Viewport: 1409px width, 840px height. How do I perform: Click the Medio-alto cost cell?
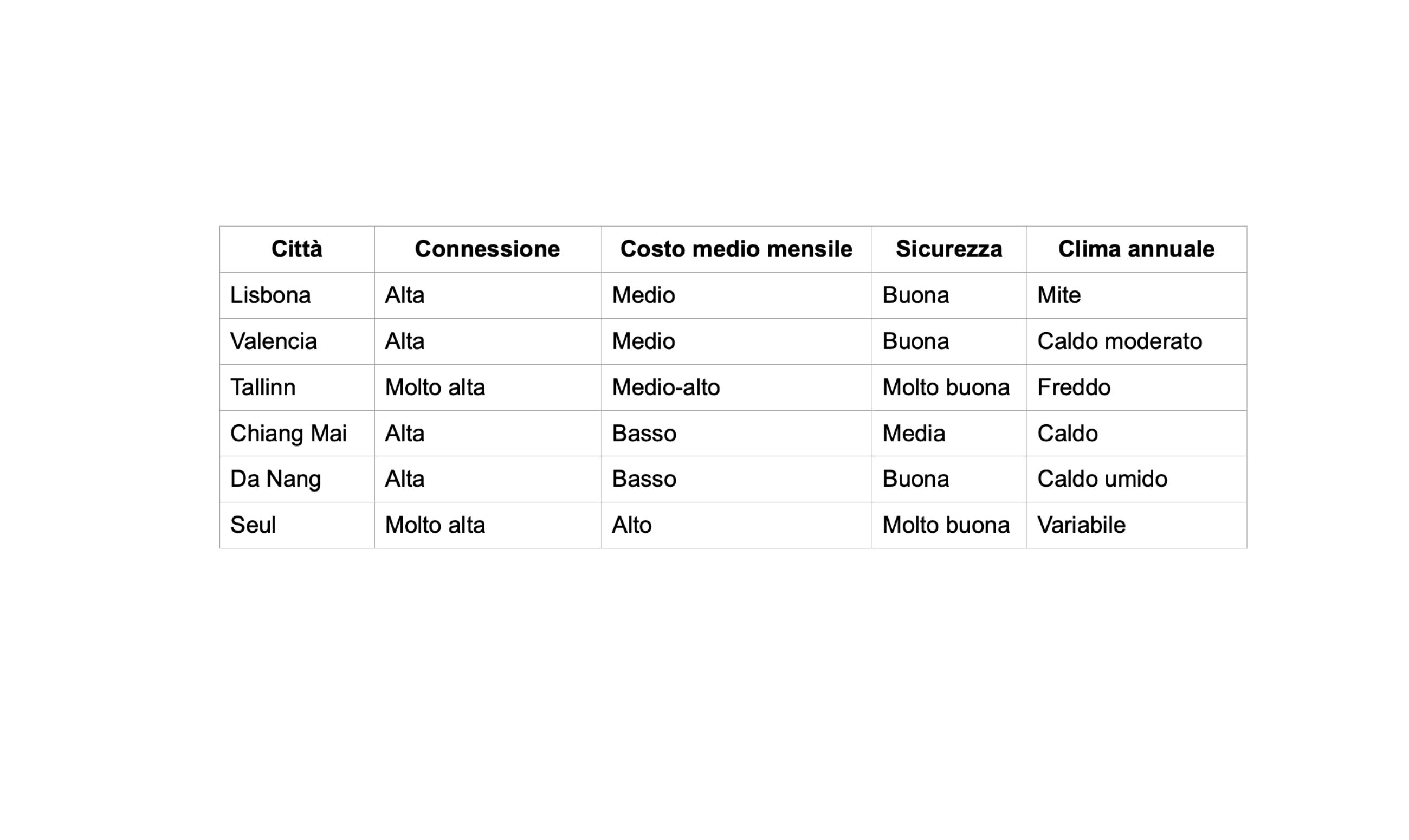pyautogui.click(x=665, y=387)
